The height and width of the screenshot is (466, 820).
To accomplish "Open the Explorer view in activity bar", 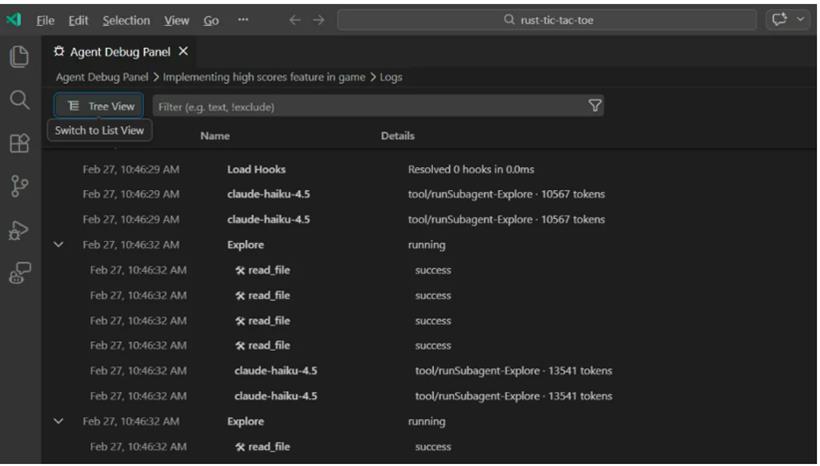I will 18,57.
